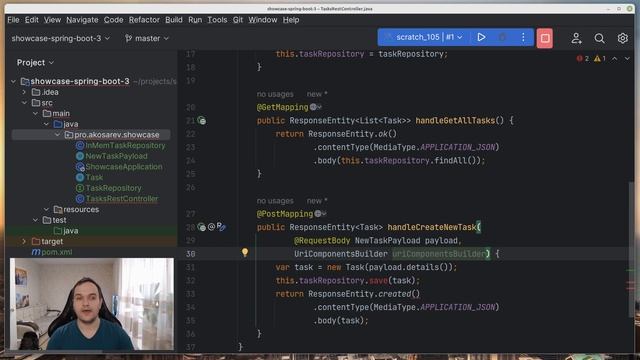The image size is (640, 360).
Task: Click the presenter webcam overlay
Action: tap(92, 304)
